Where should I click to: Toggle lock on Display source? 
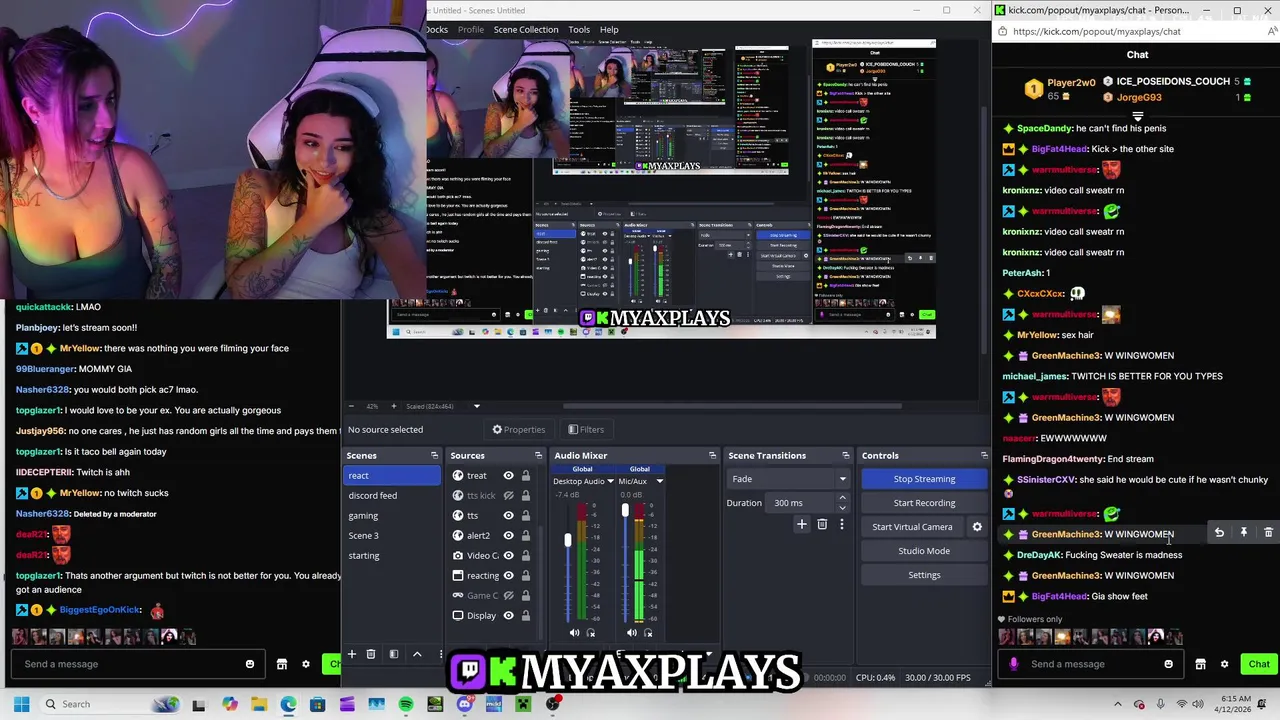tap(525, 616)
